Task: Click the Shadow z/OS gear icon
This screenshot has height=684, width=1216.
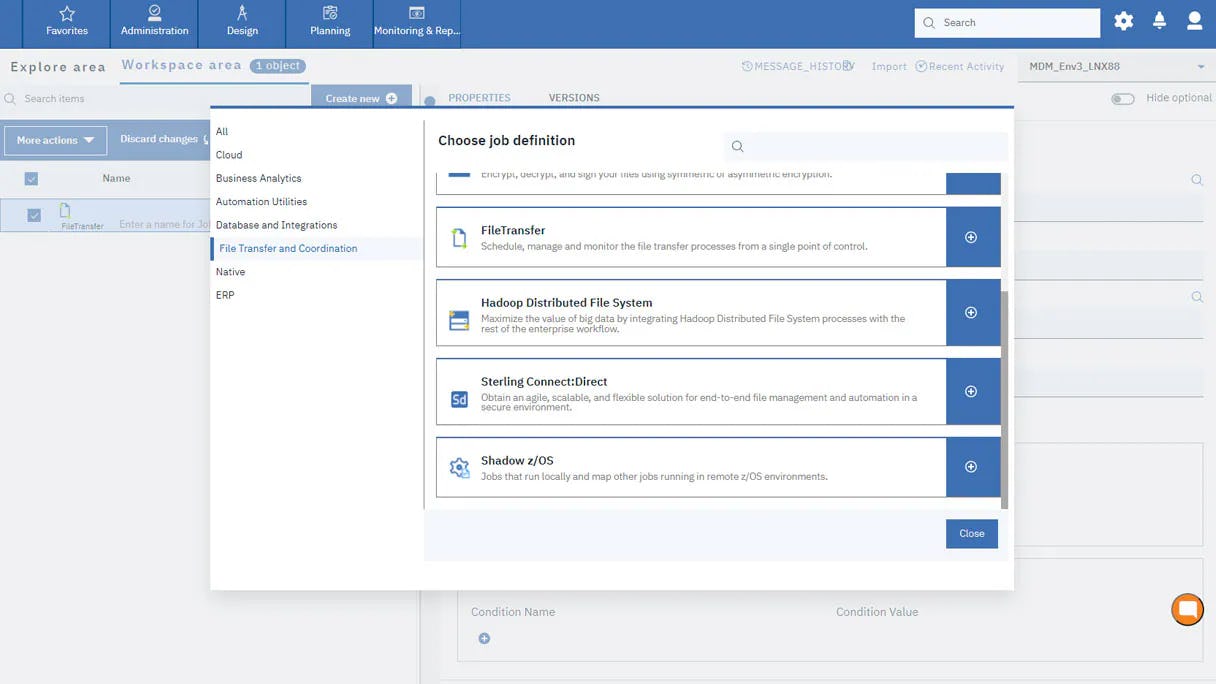Action: tap(459, 467)
